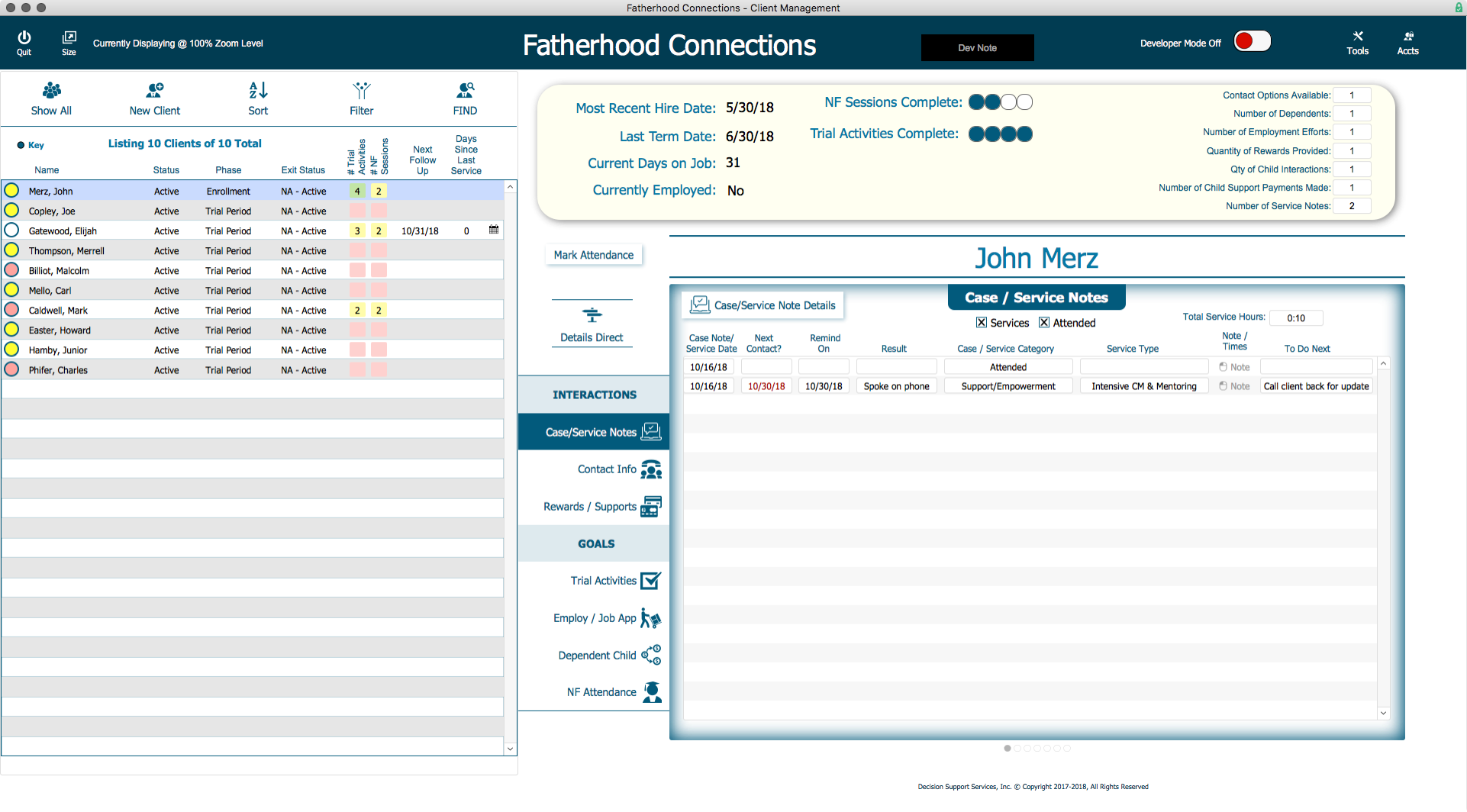The image size is (1467, 812).
Task: Click the Show All clients icon
Action: (51, 92)
